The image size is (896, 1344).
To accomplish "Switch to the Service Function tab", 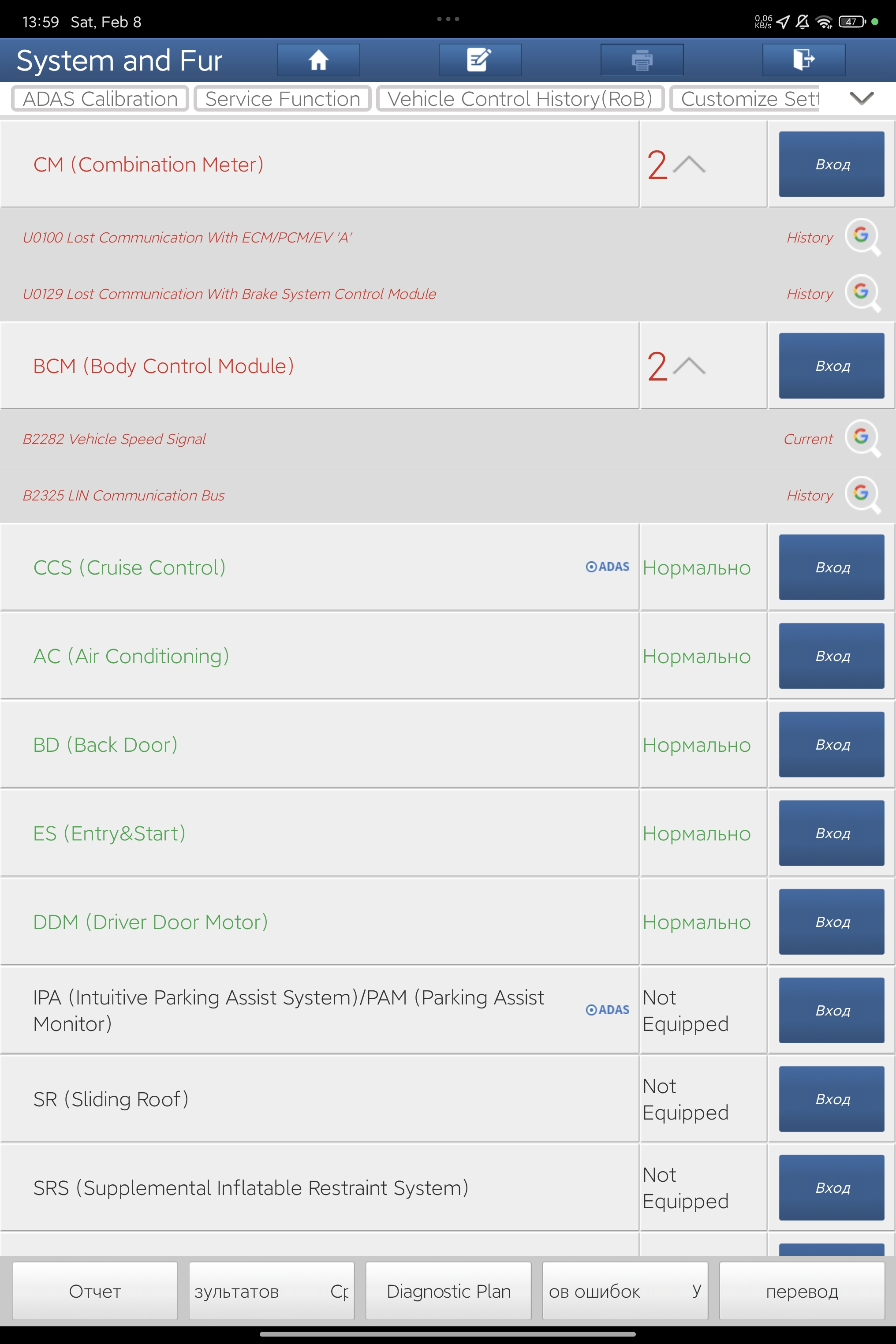I will [282, 99].
